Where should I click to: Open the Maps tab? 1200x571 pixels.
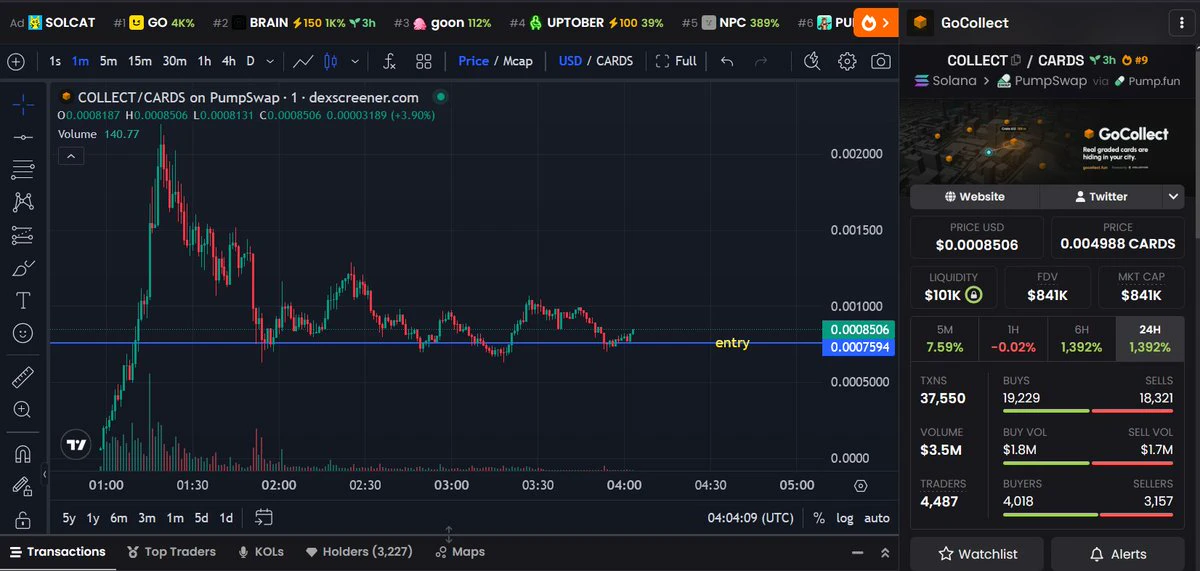[x=460, y=552]
